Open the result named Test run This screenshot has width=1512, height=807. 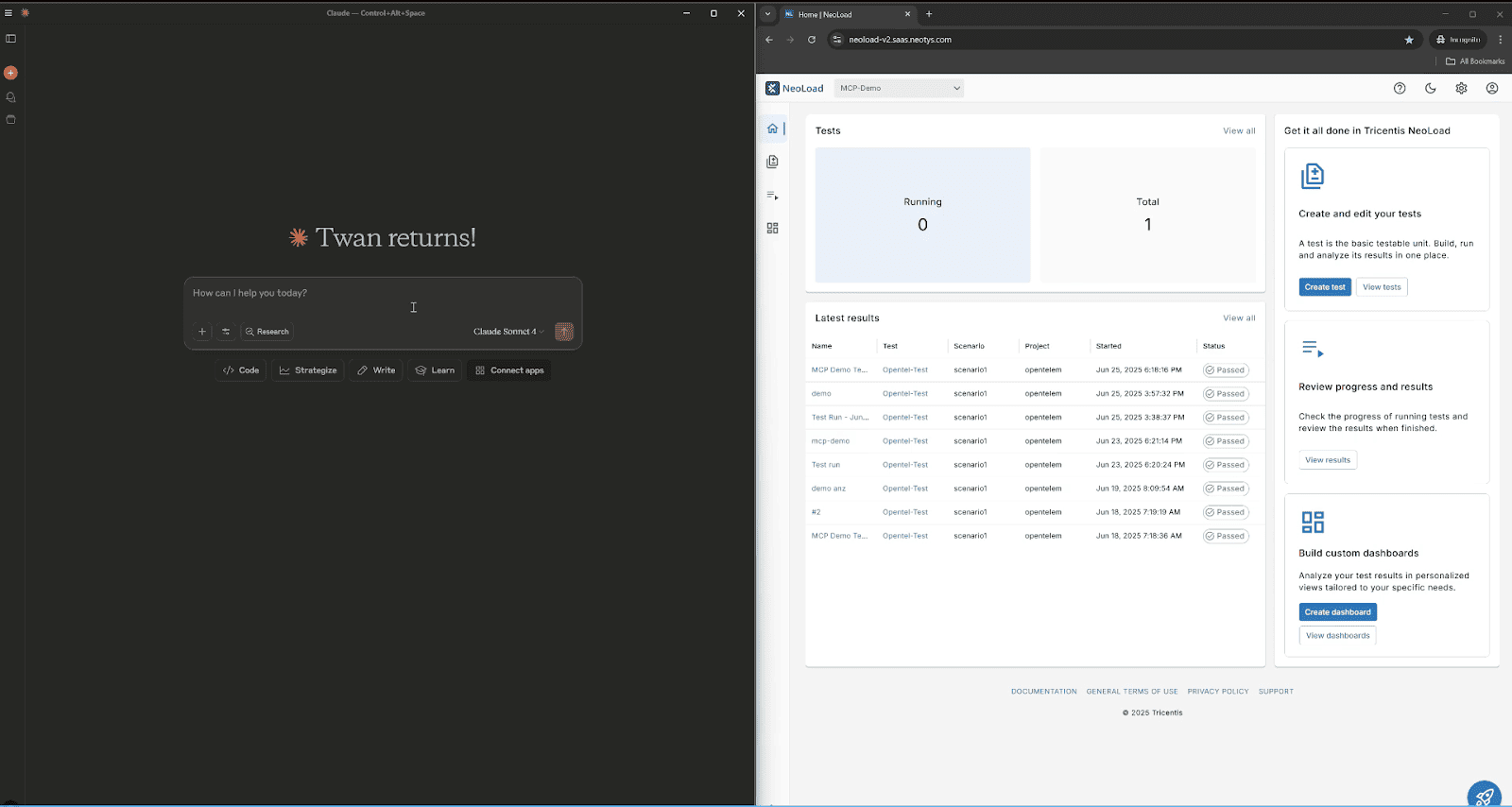826,465
